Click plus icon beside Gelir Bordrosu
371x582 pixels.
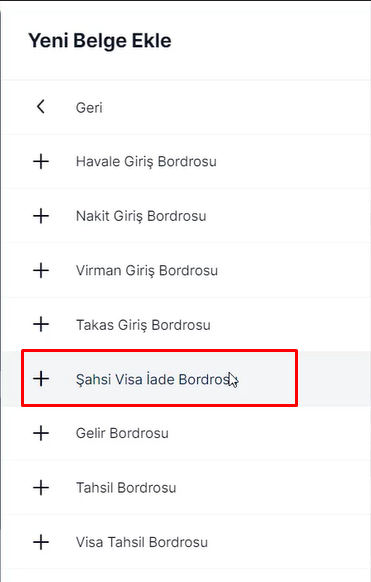coord(41,433)
